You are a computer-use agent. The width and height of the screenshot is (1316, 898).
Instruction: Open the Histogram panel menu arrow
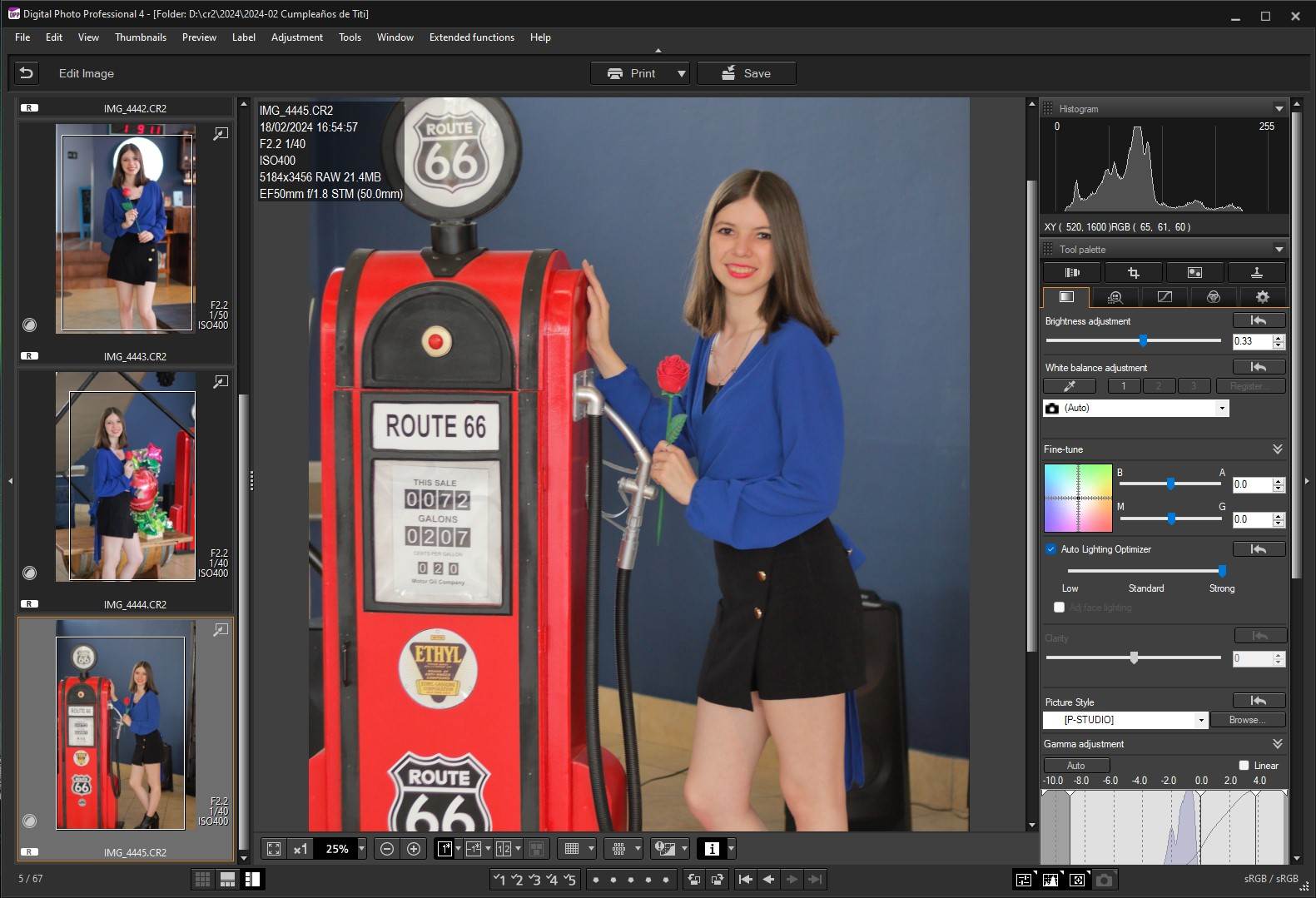point(1279,109)
